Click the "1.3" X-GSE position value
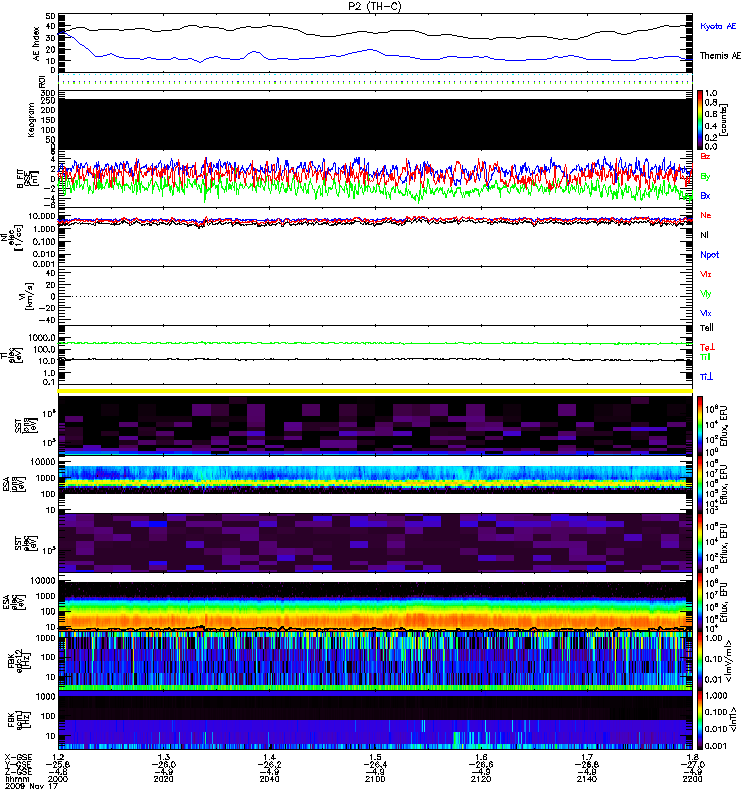750x800 pixels. (163, 757)
